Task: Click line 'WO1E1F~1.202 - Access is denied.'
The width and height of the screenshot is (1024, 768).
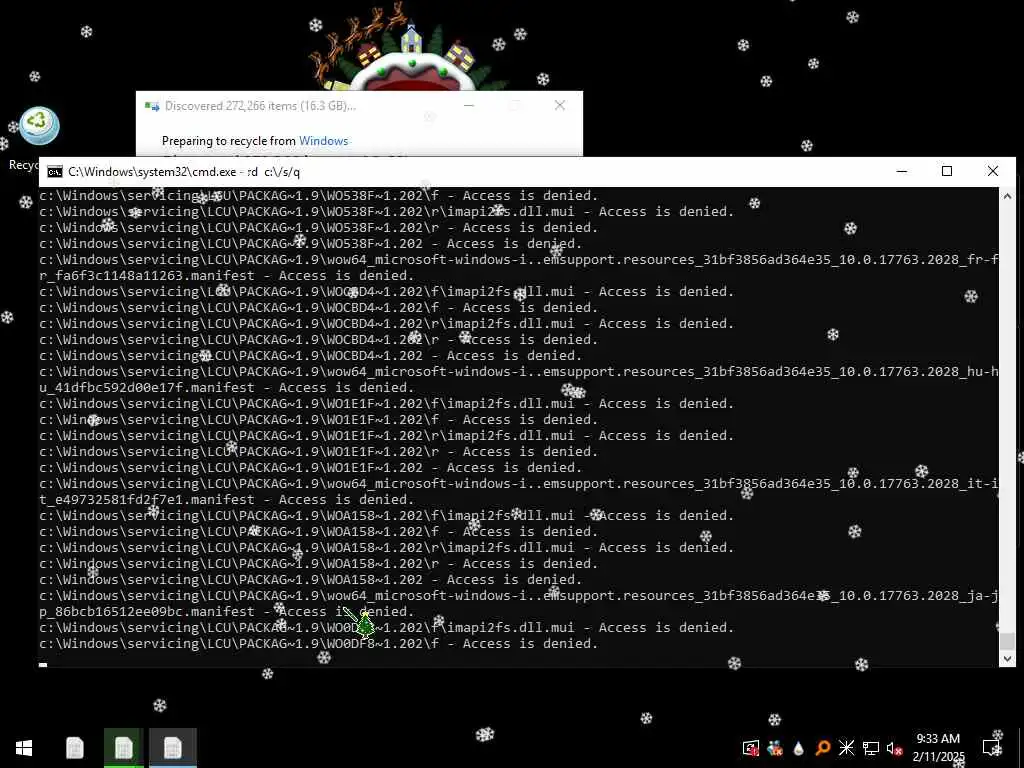Action: pyautogui.click(x=310, y=468)
